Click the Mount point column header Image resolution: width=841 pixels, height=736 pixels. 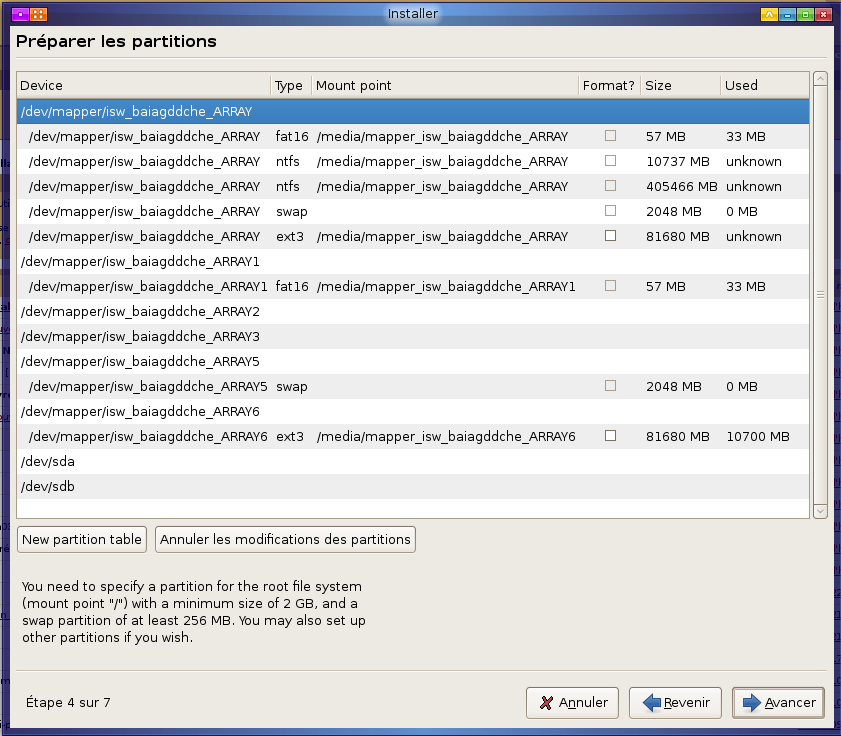[444, 86]
